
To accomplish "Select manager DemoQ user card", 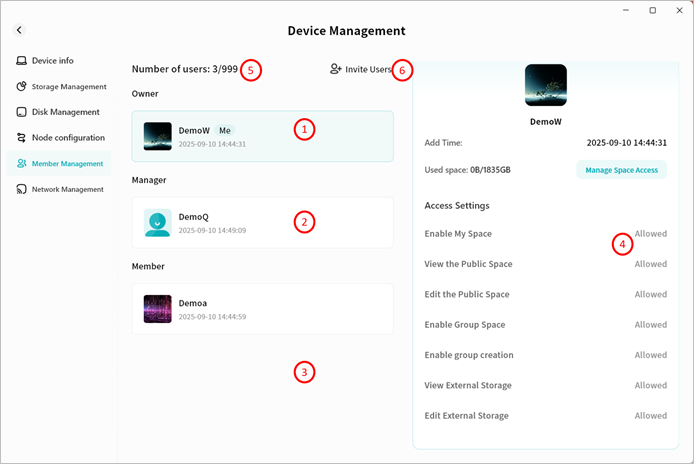I will coord(262,222).
